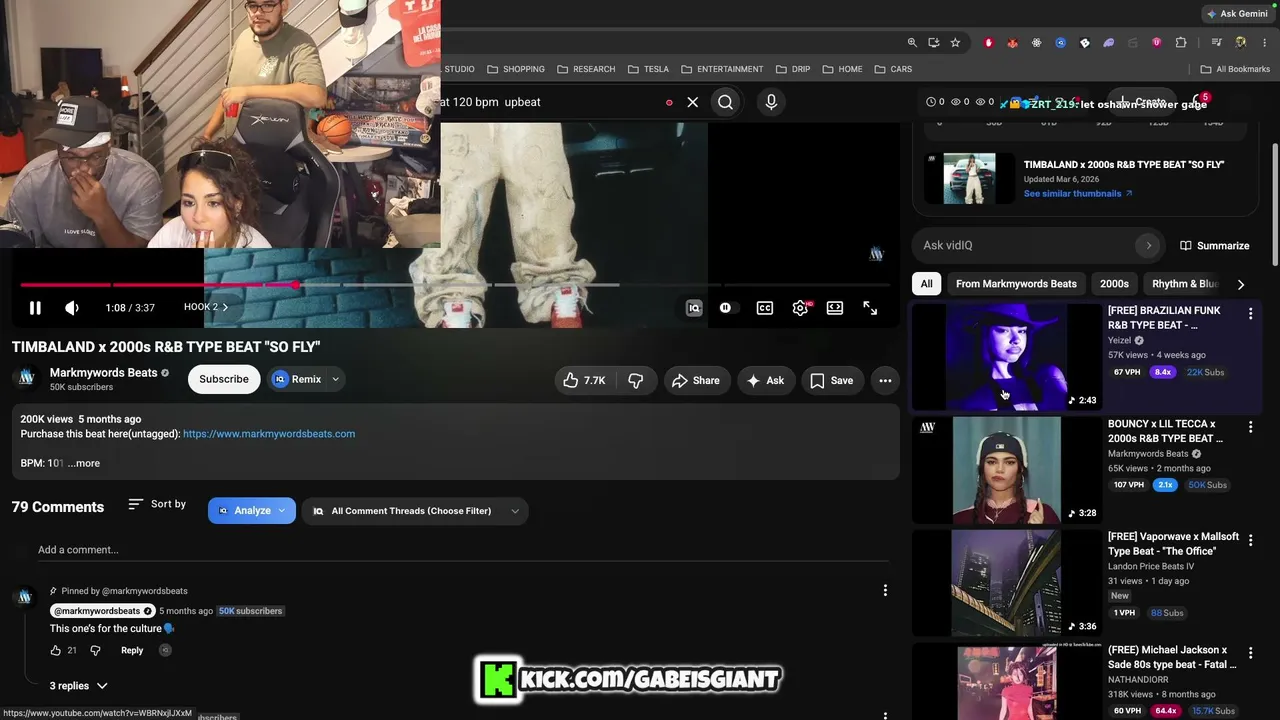Click the vidIQ Summarize button
Viewport: 1280px width, 720px height.
(x=1215, y=245)
